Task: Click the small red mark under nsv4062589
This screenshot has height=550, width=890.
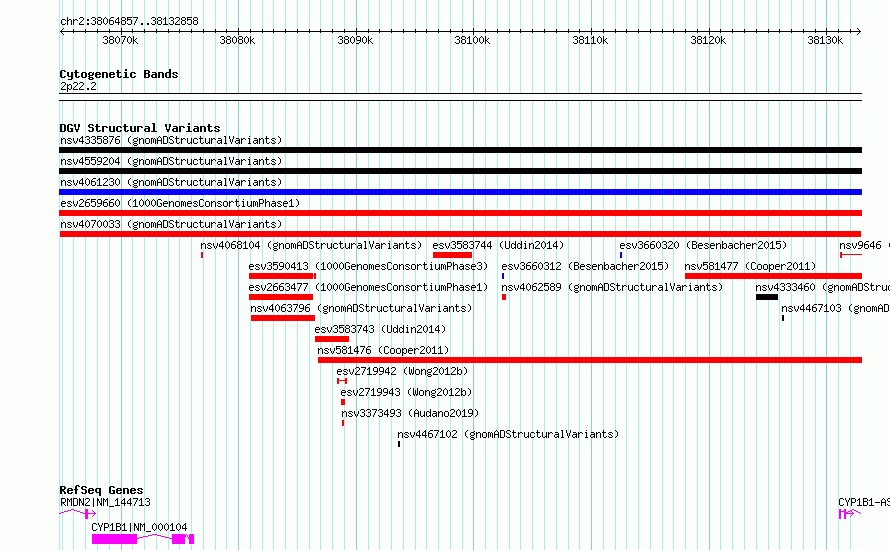Action: (x=503, y=297)
